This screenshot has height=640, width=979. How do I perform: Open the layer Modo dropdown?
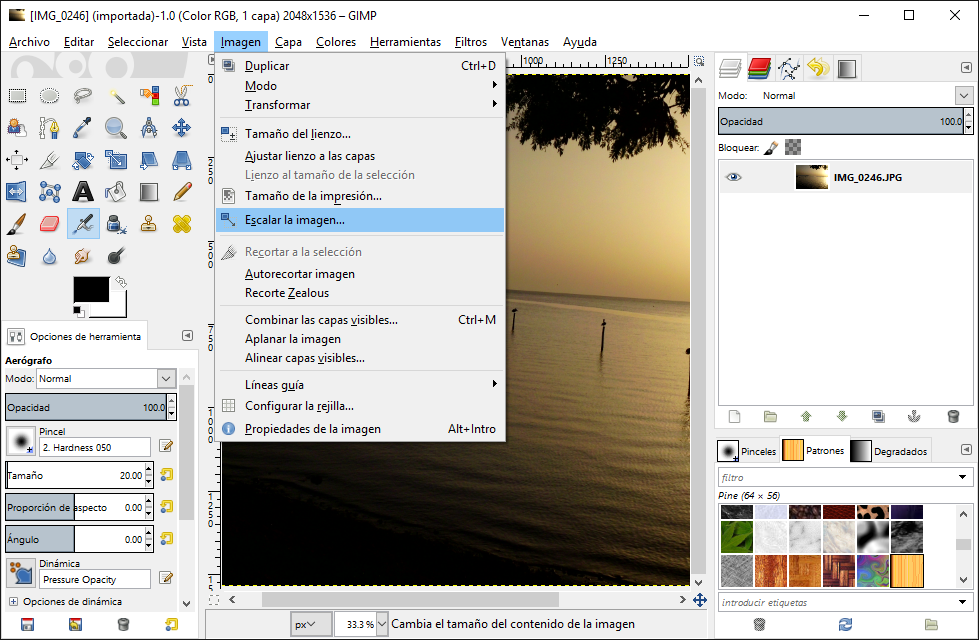point(963,96)
